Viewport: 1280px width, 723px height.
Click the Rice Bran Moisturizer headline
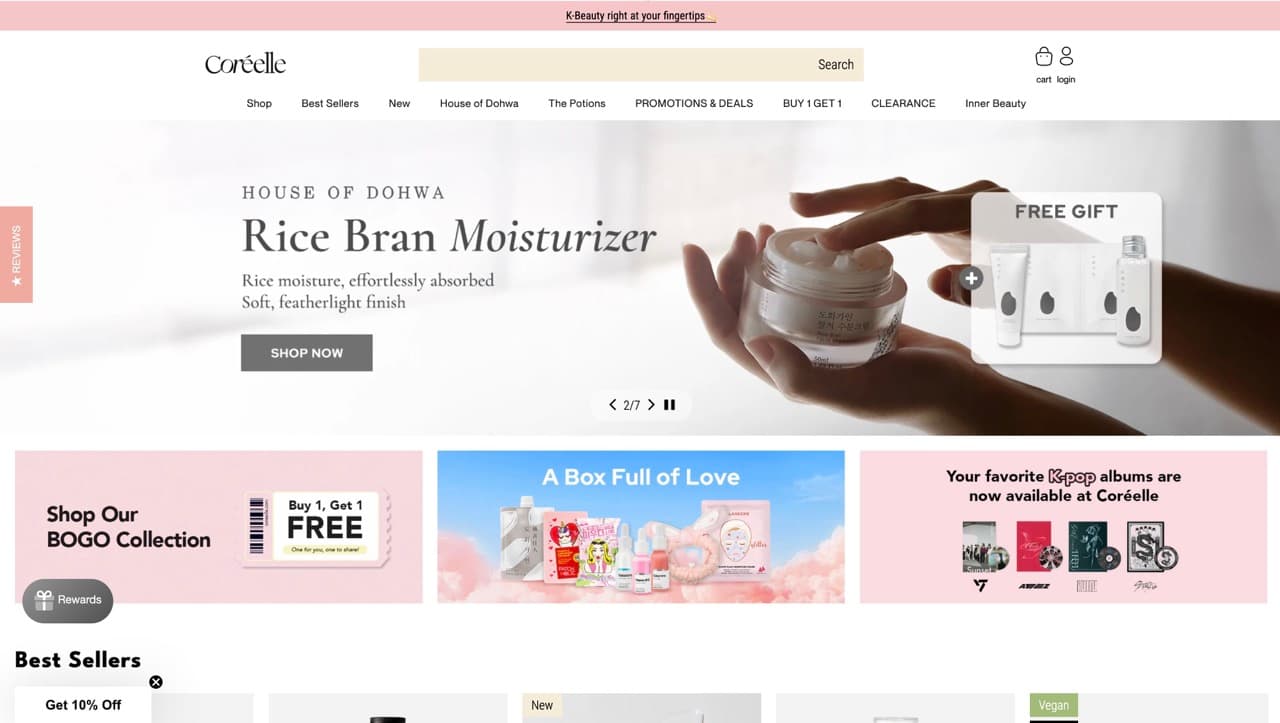[x=449, y=236]
